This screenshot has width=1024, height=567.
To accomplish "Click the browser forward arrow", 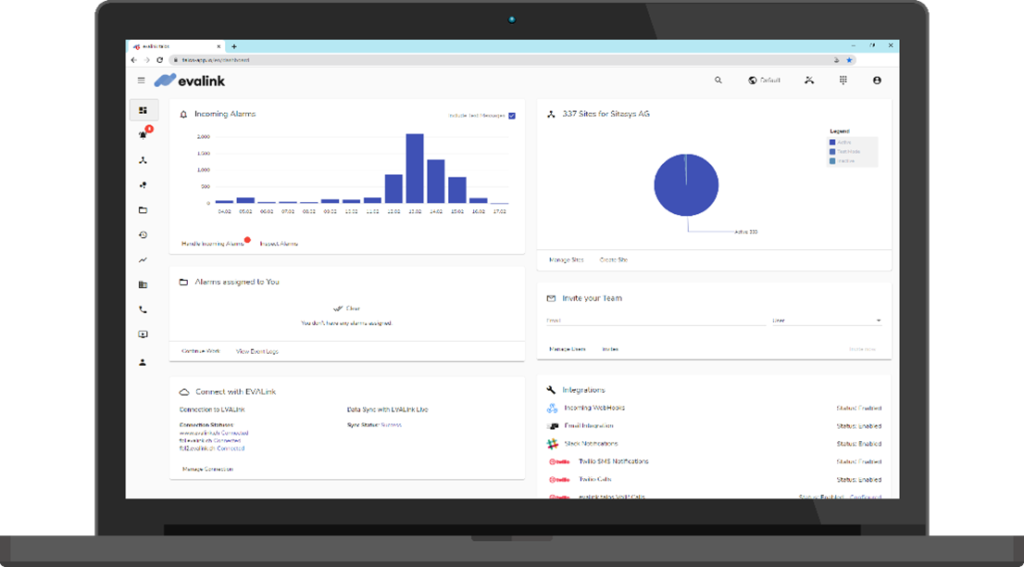I will pos(146,59).
